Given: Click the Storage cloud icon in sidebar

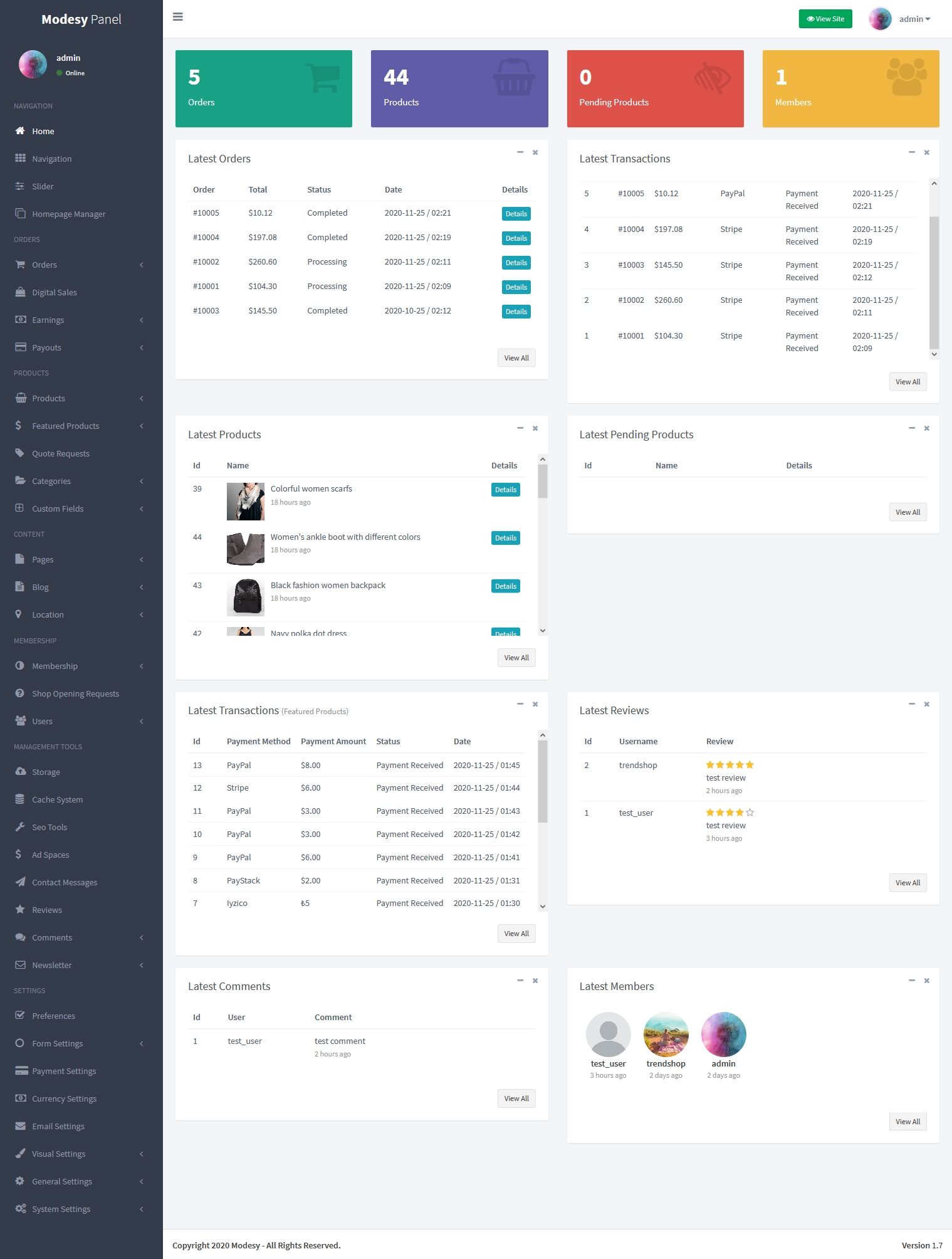Looking at the screenshot, I should 20,772.
